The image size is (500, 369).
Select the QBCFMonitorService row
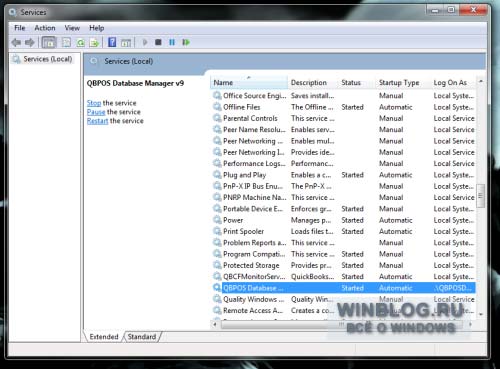coord(343,276)
